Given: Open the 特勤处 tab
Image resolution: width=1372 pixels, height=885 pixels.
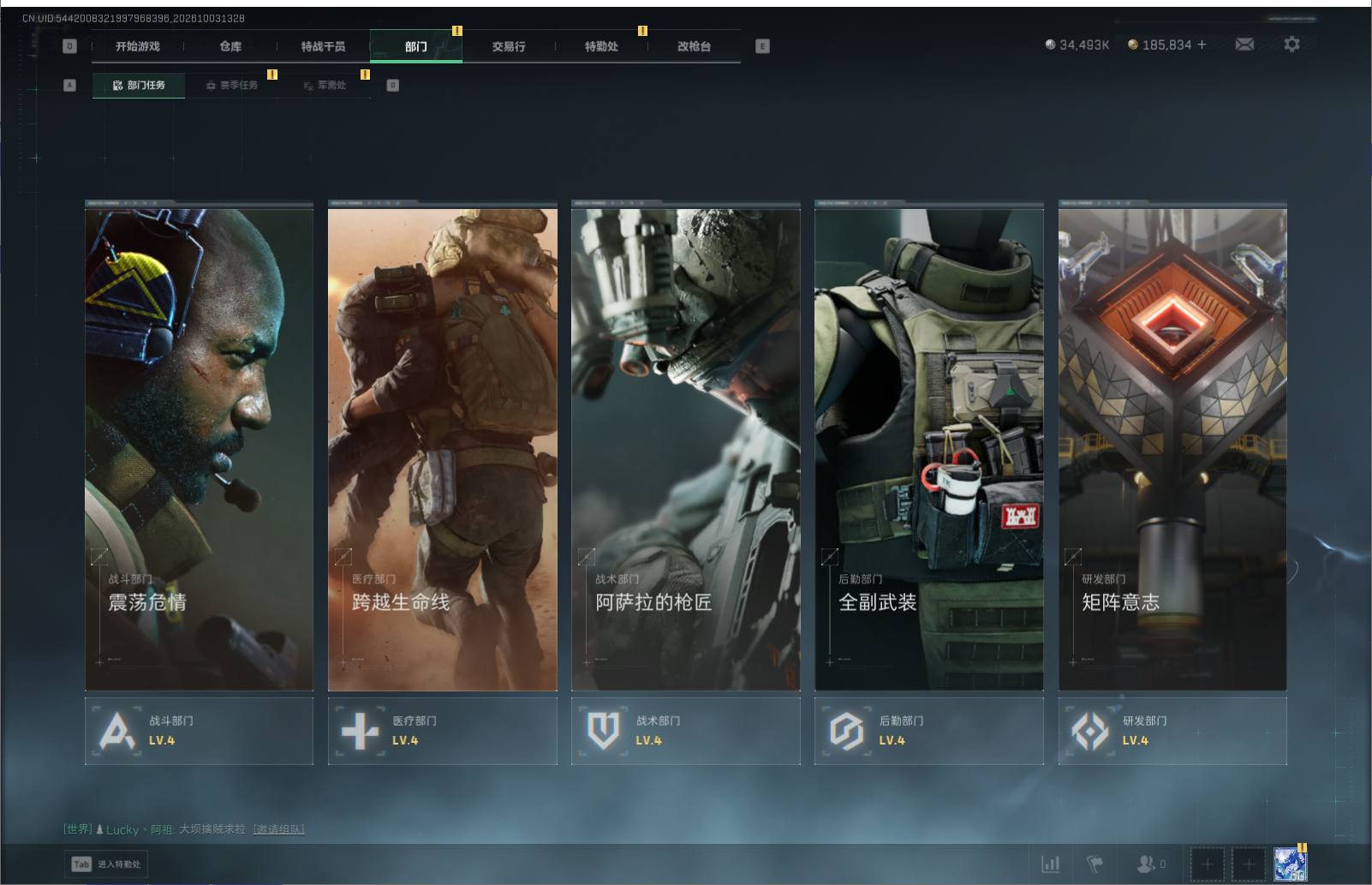Looking at the screenshot, I should point(601,46).
